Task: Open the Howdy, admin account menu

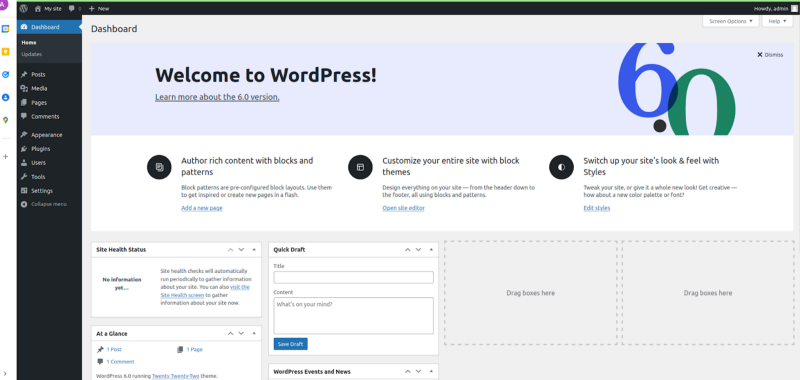Action: 776,9
